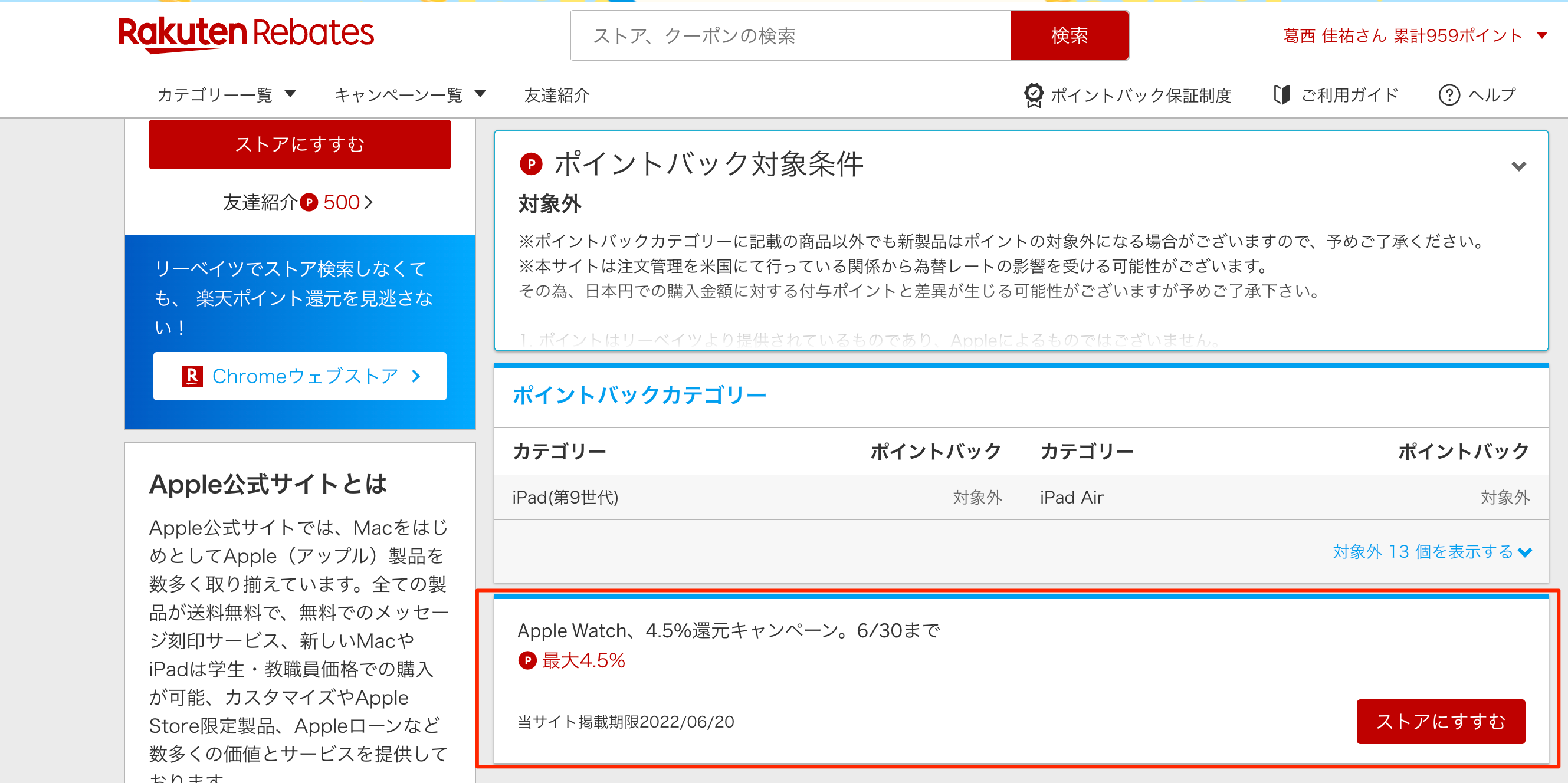
Task: Click ストアにすすむ in Apple Watch campaign card
Action: [1441, 721]
